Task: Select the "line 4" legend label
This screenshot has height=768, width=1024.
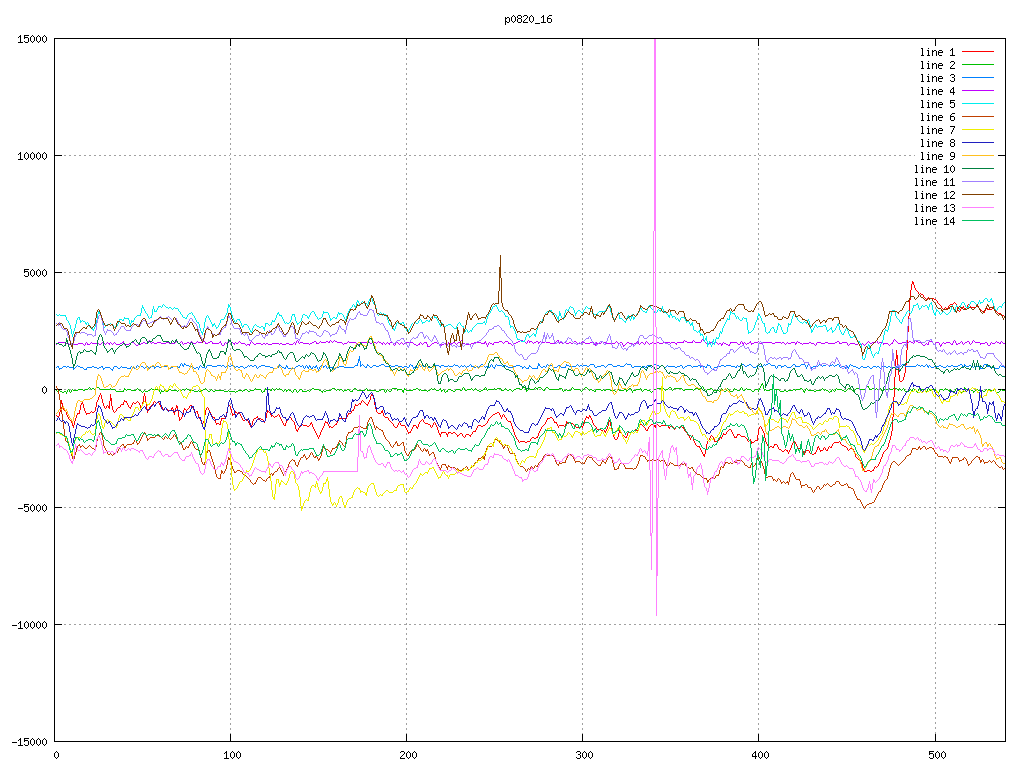Action: [x=938, y=91]
